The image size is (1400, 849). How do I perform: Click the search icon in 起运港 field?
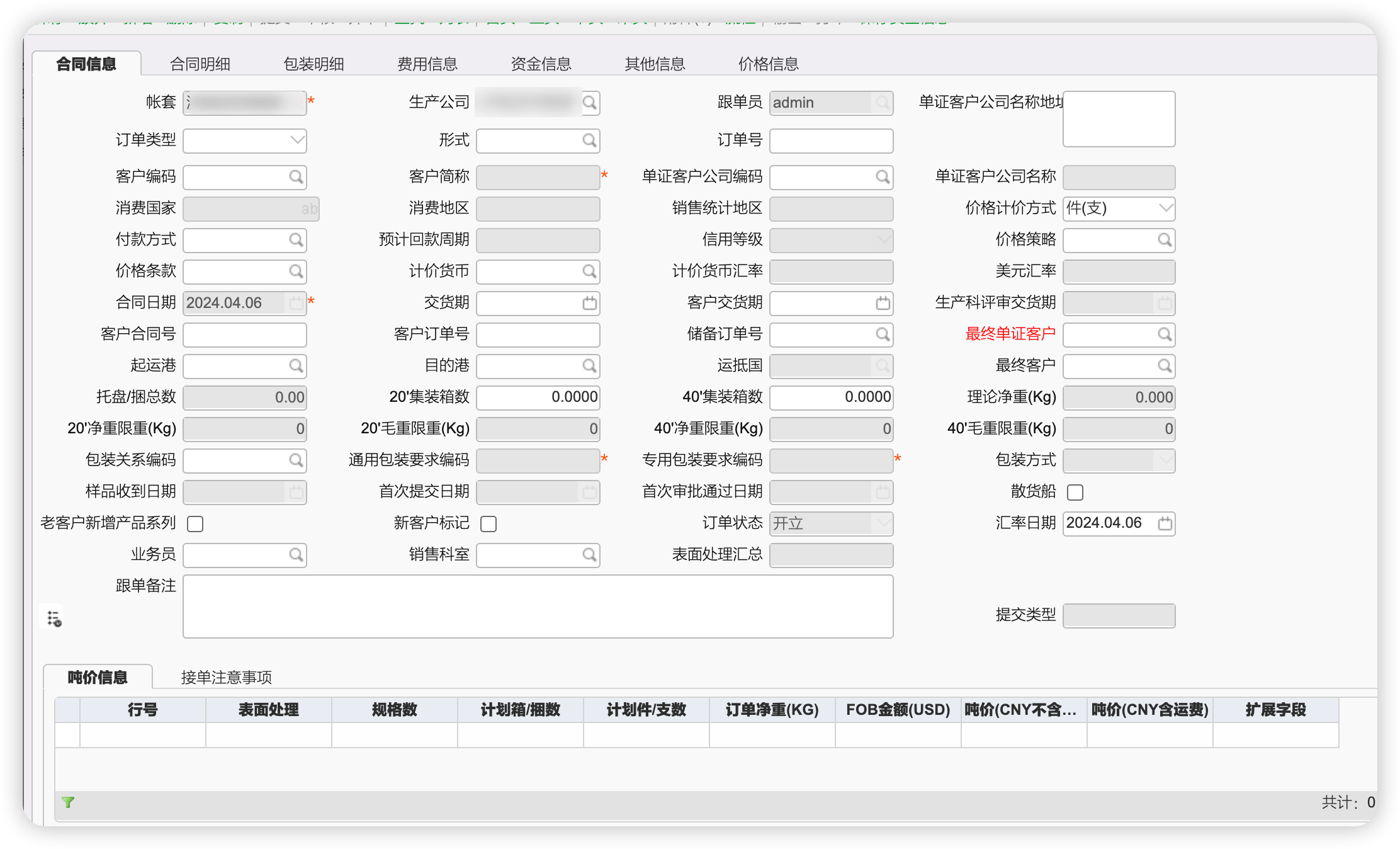click(296, 366)
